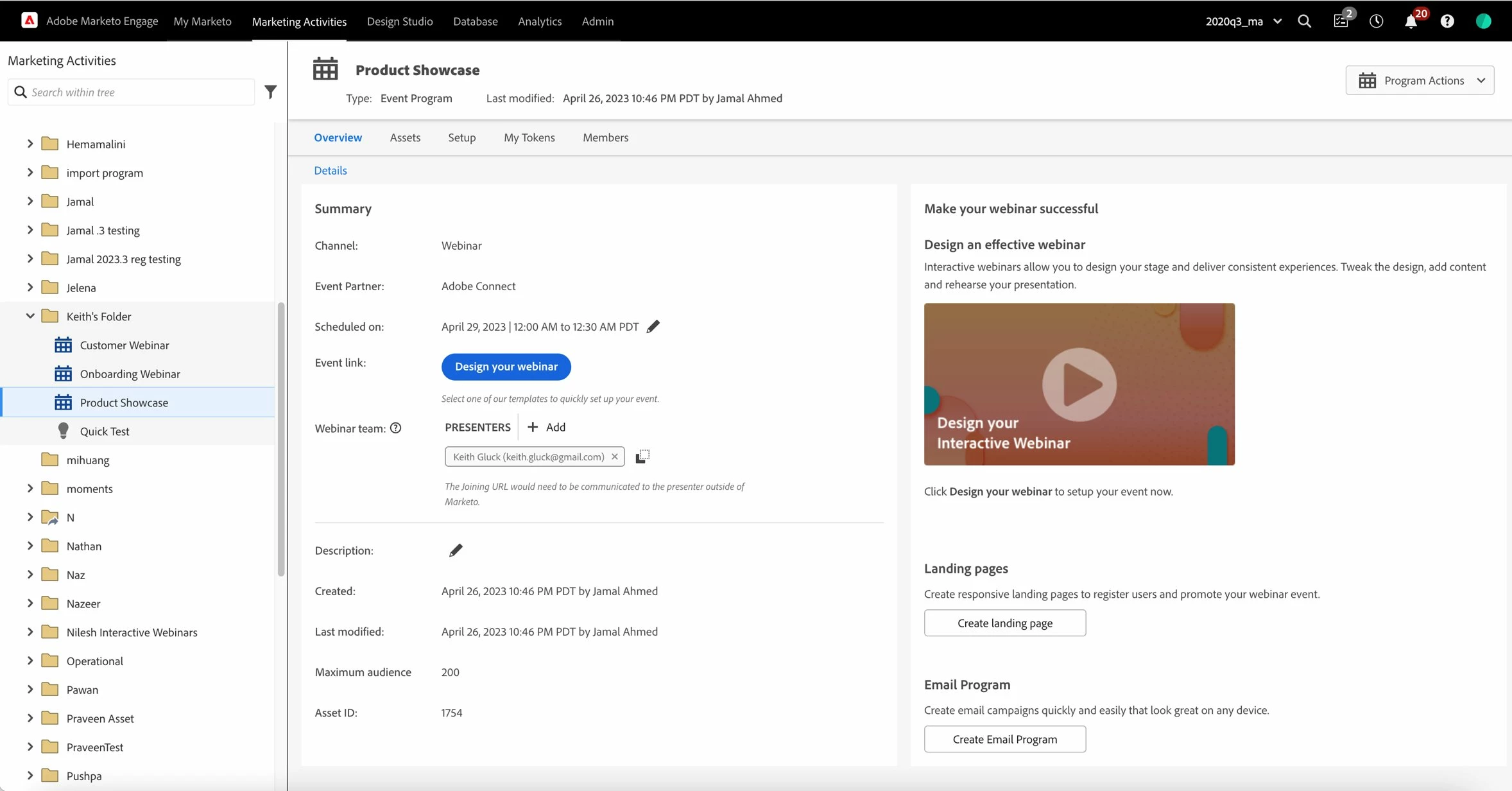Image resolution: width=1512 pixels, height=791 pixels.
Task: Collapse Keith's Folder in tree
Action: (30, 316)
